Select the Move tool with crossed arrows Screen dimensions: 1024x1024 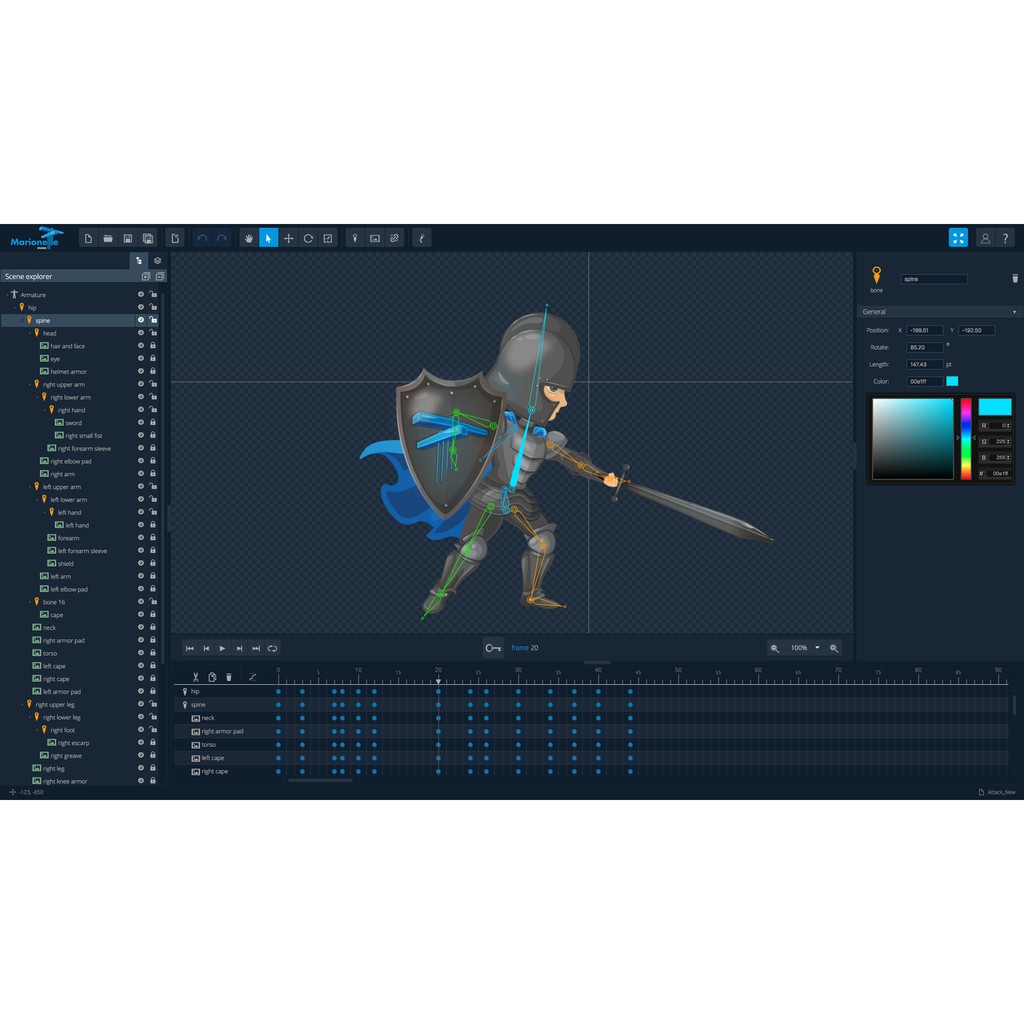pos(288,238)
